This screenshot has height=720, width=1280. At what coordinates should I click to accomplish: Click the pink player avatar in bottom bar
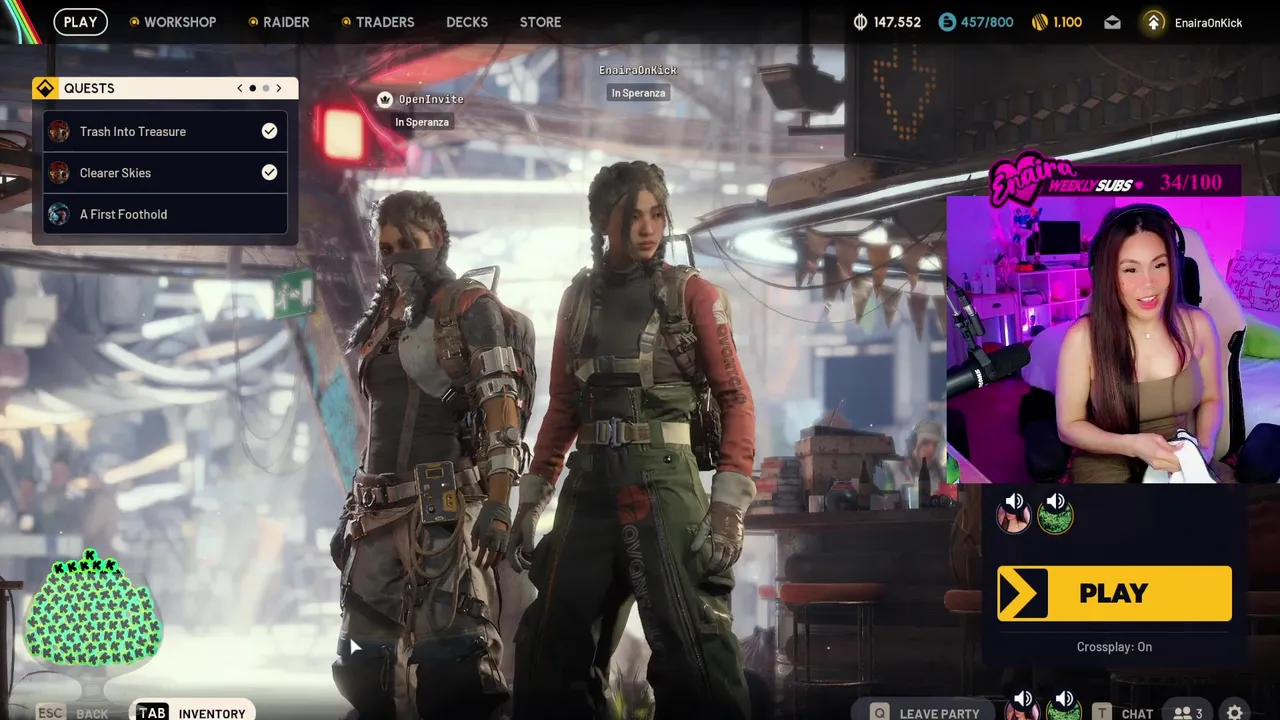[x=1021, y=711]
